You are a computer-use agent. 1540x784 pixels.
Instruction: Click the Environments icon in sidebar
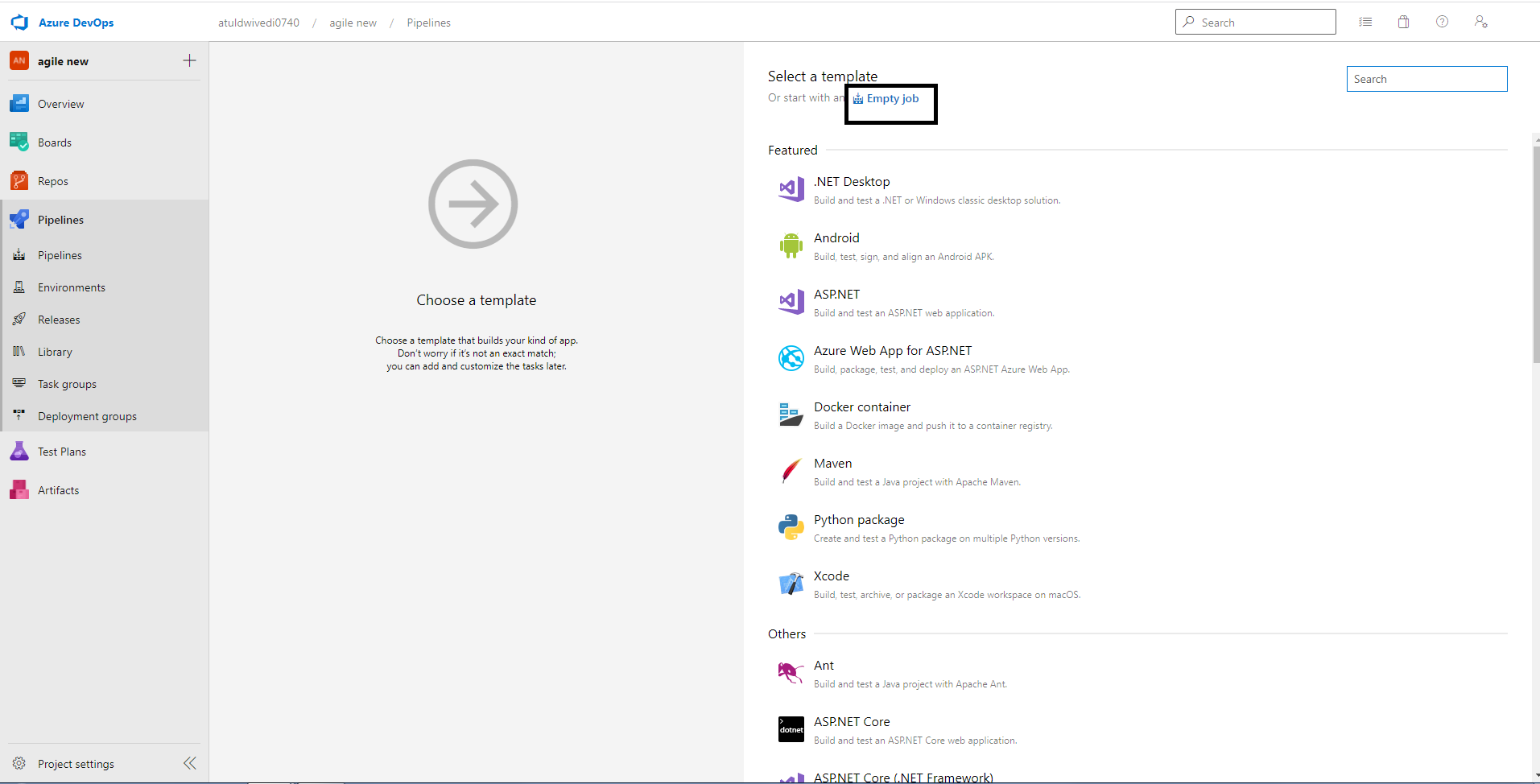pyautogui.click(x=19, y=287)
